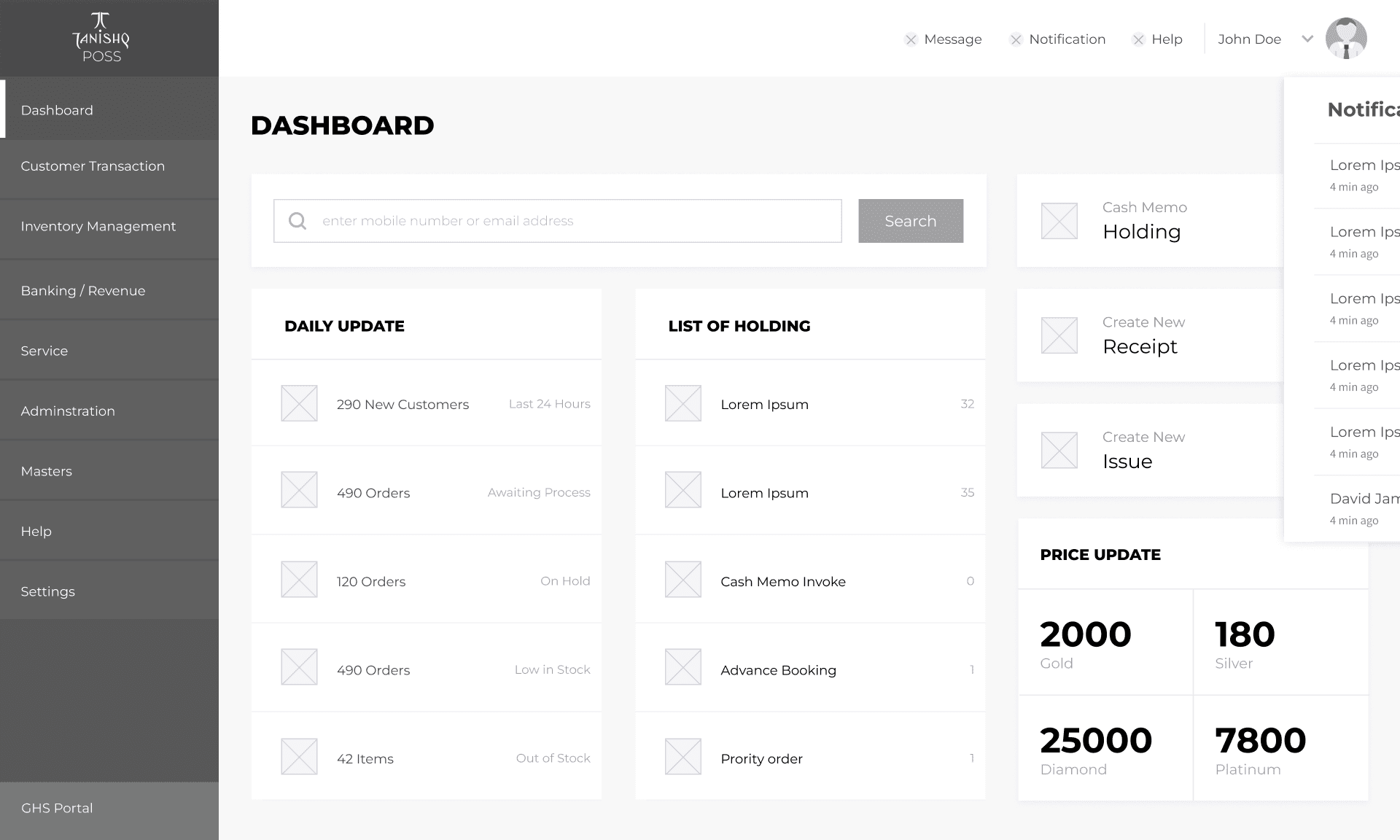Select Inventory Management menu item
The width and height of the screenshot is (1400, 840).
click(109, 227)
